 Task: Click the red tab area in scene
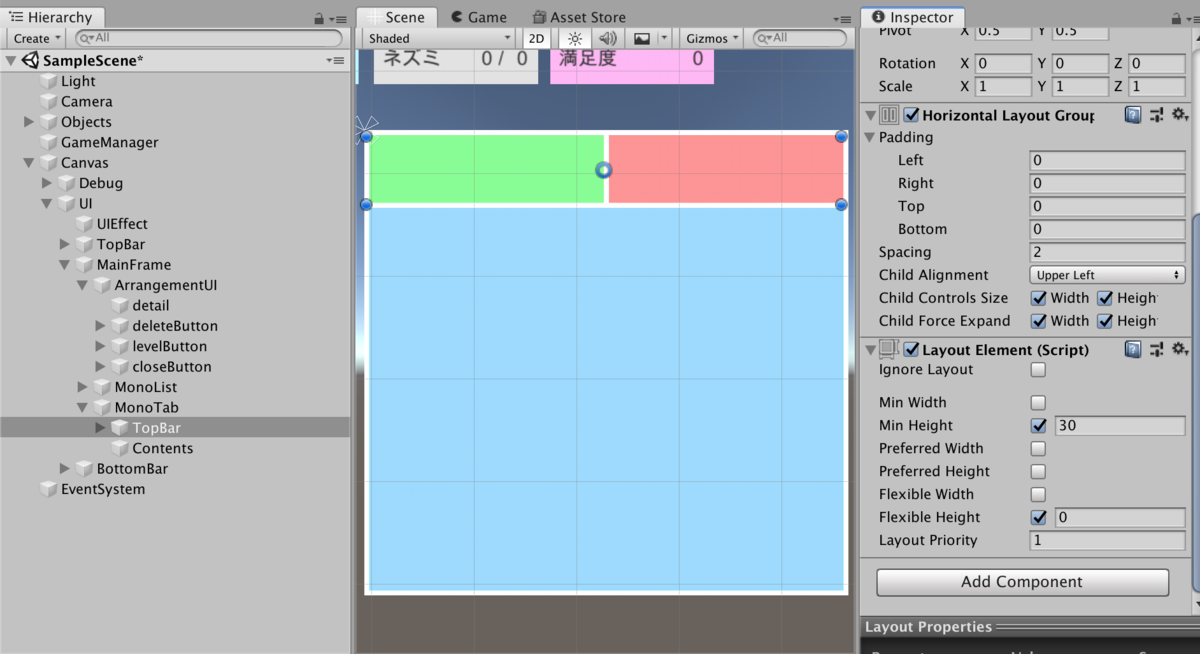[x=726, y=169]
